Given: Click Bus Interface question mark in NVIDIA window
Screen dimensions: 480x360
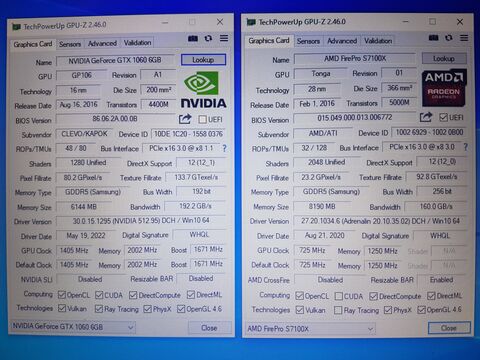Looking at the screenshot, I should pos(224,148).
